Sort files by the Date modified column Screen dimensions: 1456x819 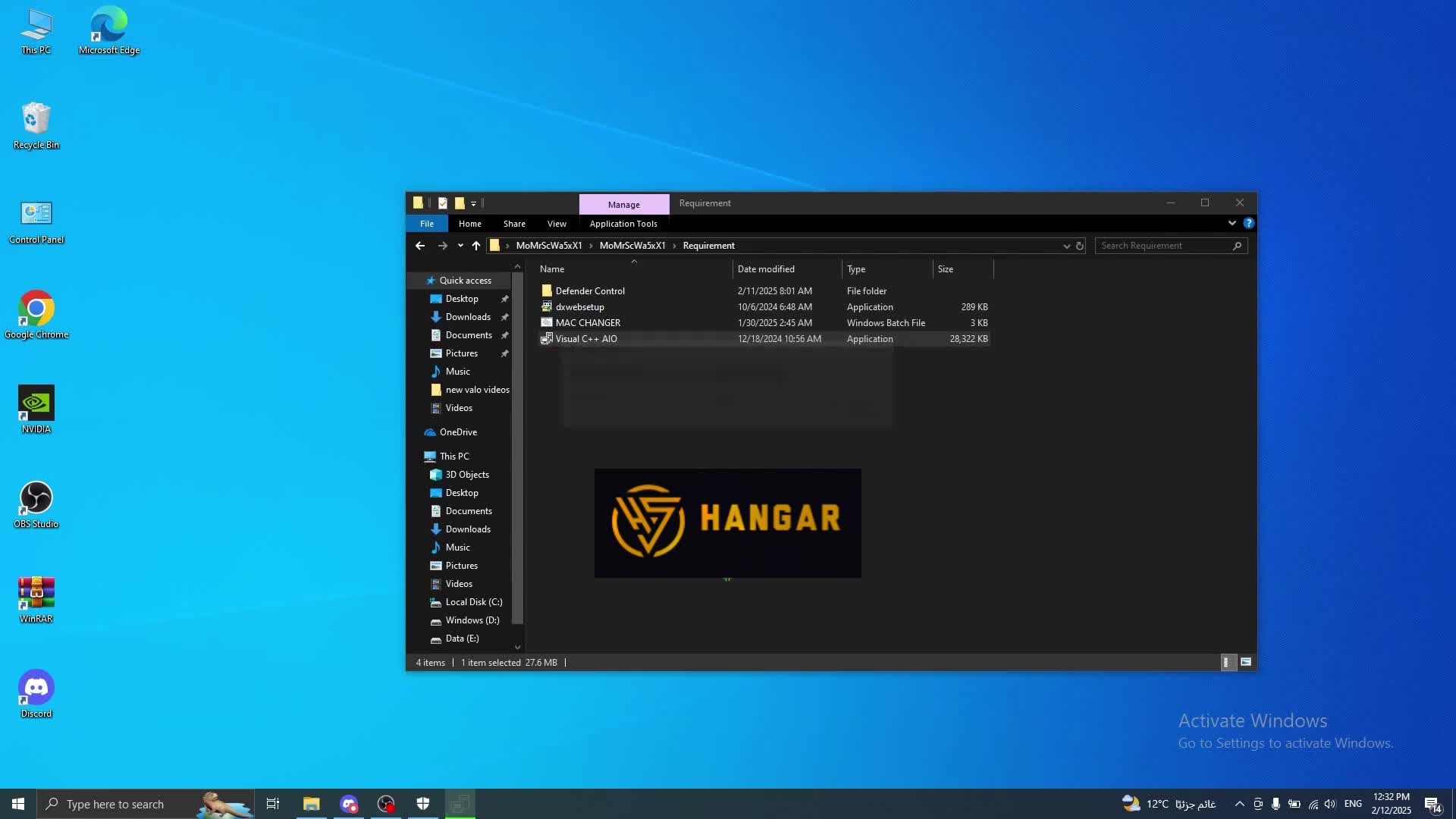pos(766,268)
